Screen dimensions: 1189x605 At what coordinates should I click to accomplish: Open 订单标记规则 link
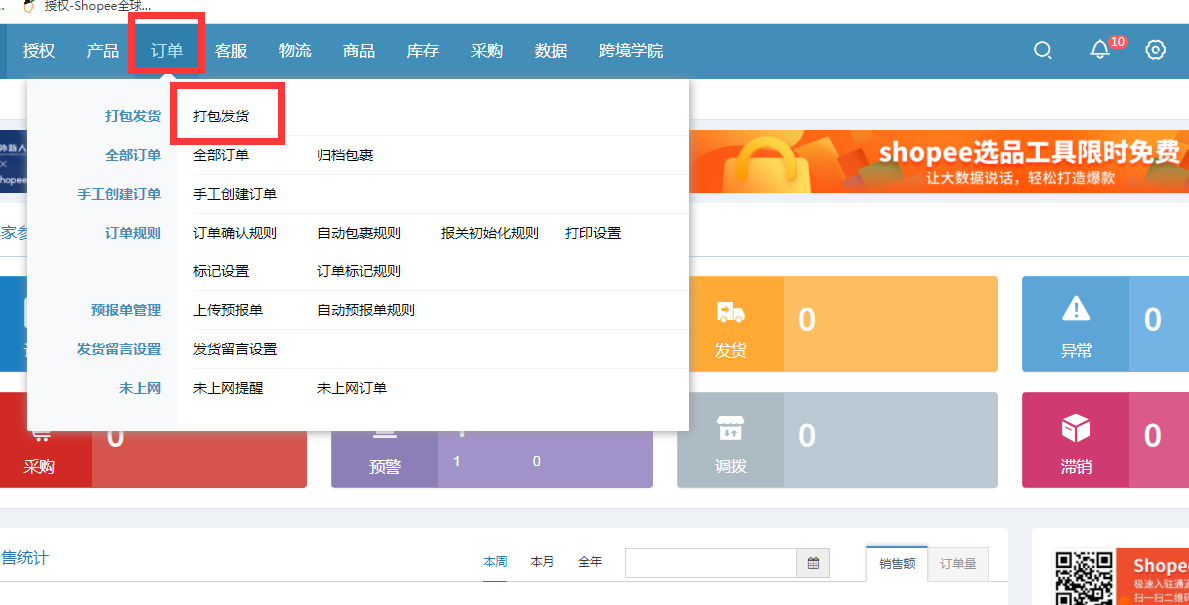coord(359,271)
